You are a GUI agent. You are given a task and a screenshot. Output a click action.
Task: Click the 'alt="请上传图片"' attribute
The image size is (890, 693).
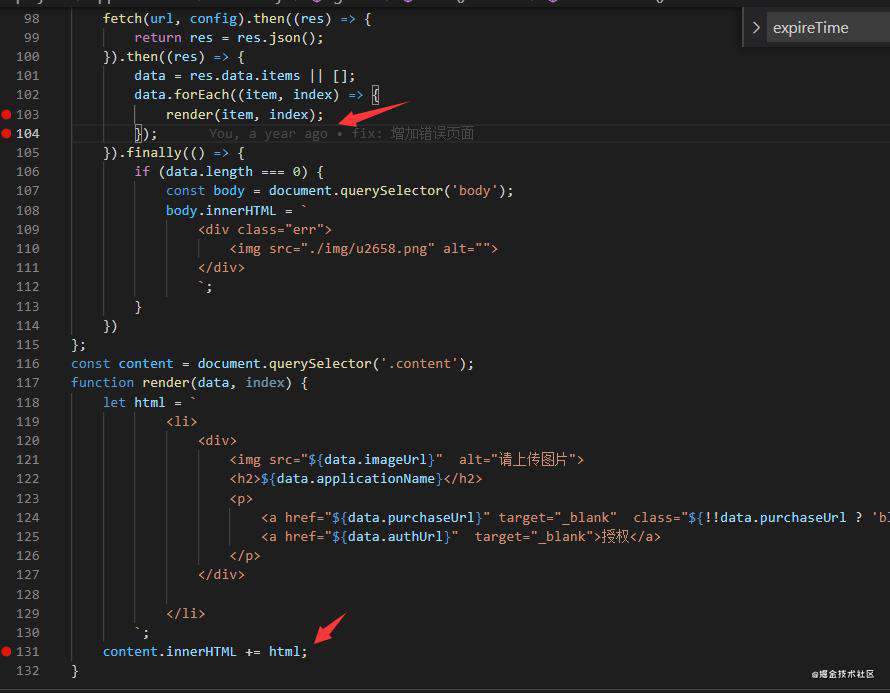pyautogui.click(x=517, y=460)
